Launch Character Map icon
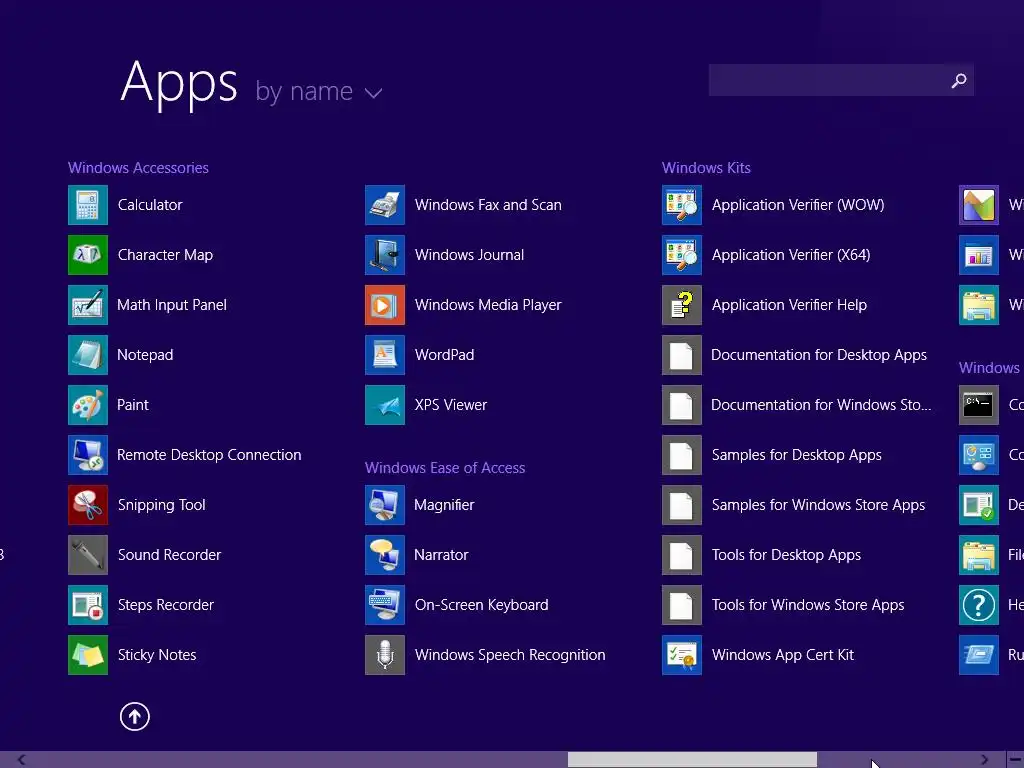This screenshot has width=1024, height=768. [88, 255]
